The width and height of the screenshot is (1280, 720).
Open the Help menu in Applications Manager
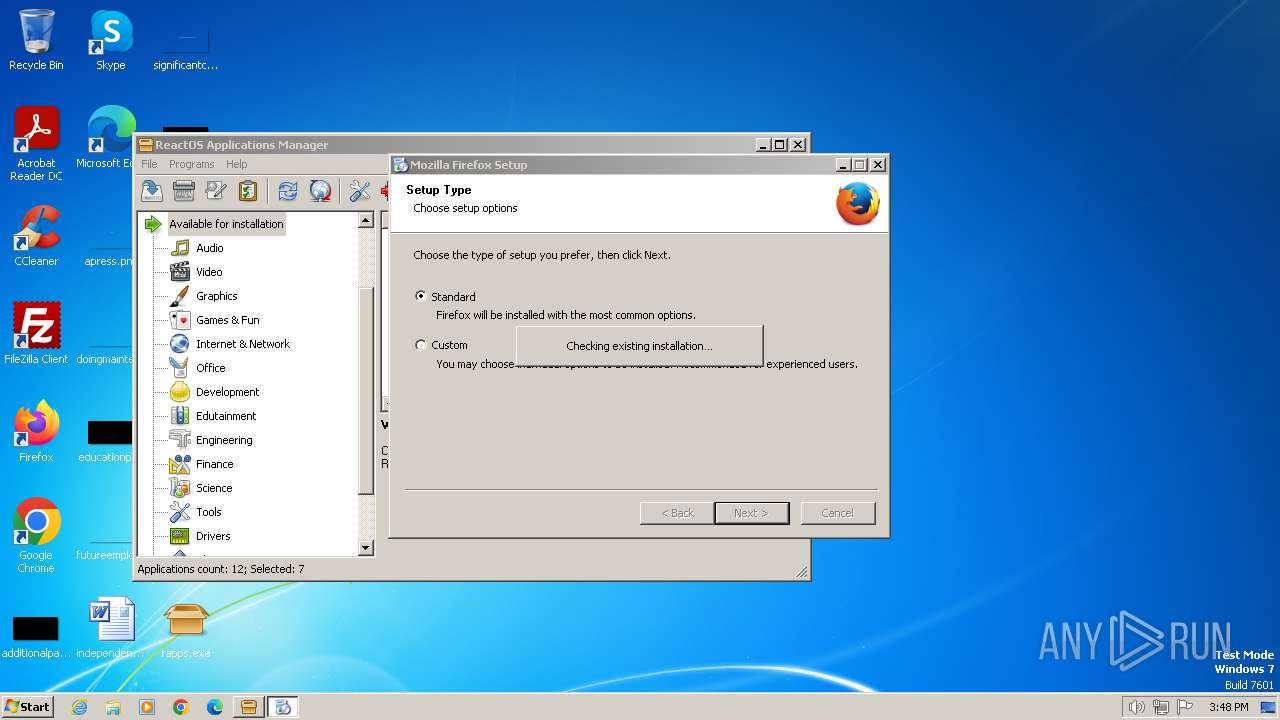click(236, 164)
